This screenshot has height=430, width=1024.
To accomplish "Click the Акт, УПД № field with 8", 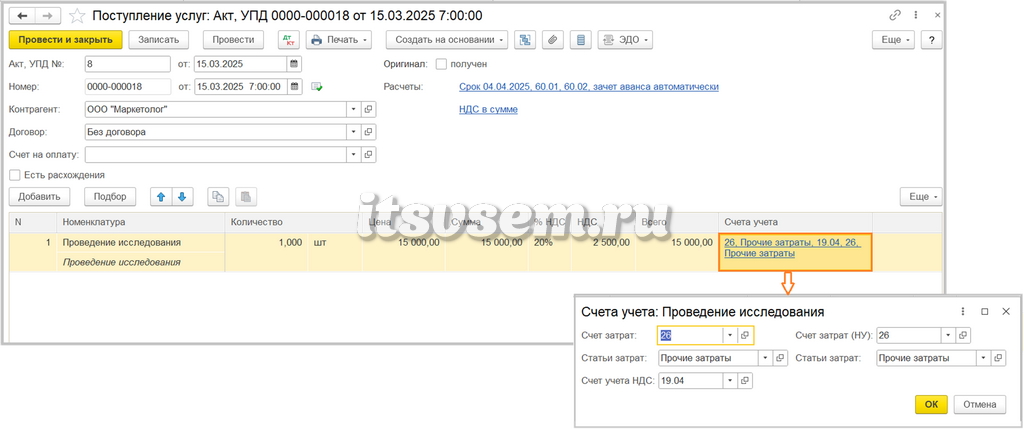I will [127, 64].
